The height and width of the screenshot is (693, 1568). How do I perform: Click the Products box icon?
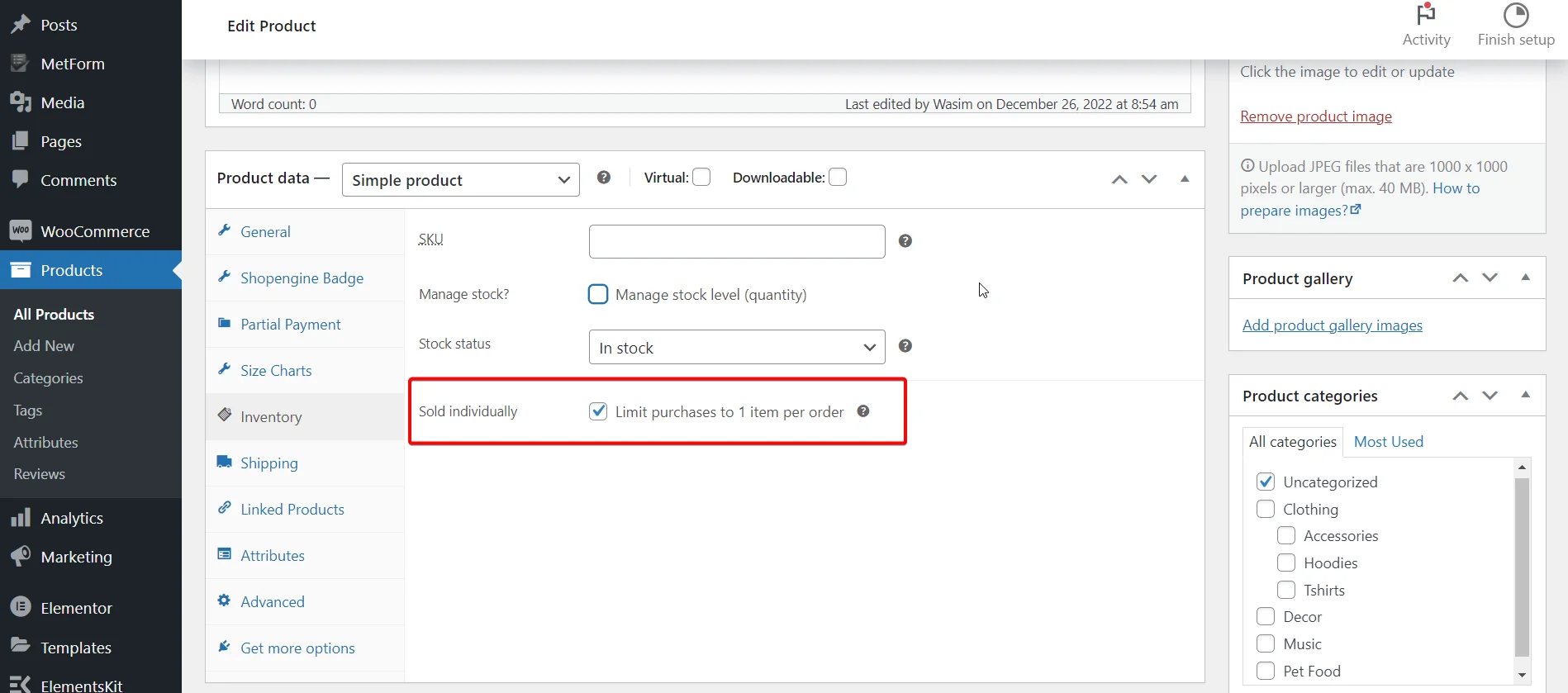[x=21, y=270]
